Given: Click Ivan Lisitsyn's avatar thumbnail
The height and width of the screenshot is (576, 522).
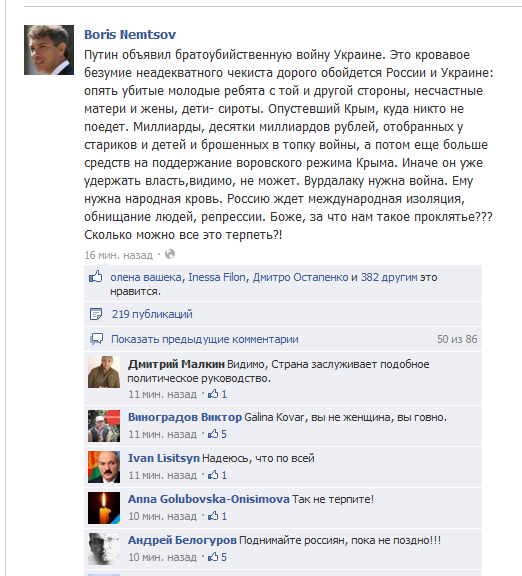Looking at the screenshot, I should (104, 467).
